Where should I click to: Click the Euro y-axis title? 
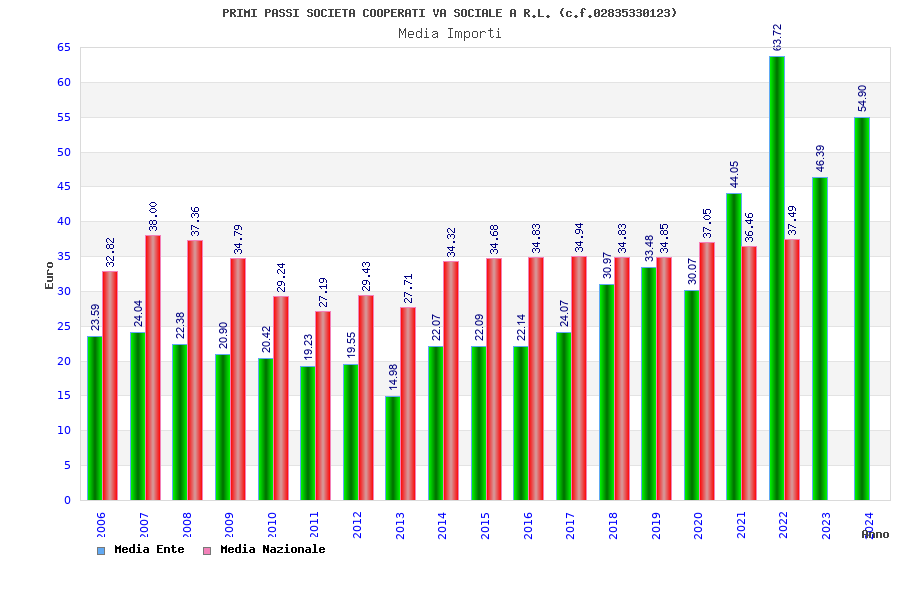tap(49, 276)
